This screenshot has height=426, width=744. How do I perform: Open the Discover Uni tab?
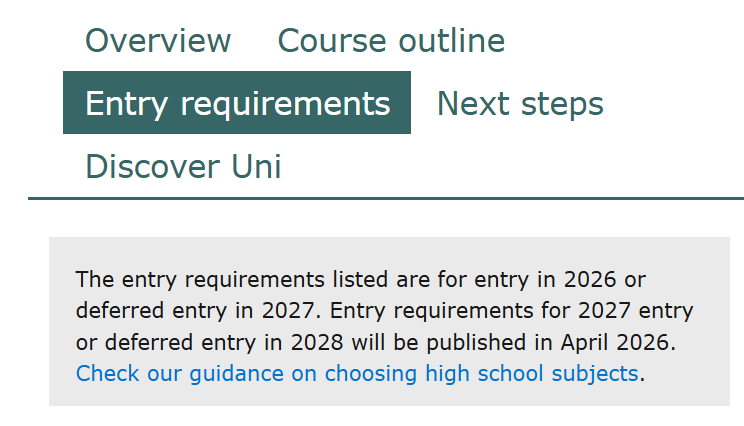183,166
